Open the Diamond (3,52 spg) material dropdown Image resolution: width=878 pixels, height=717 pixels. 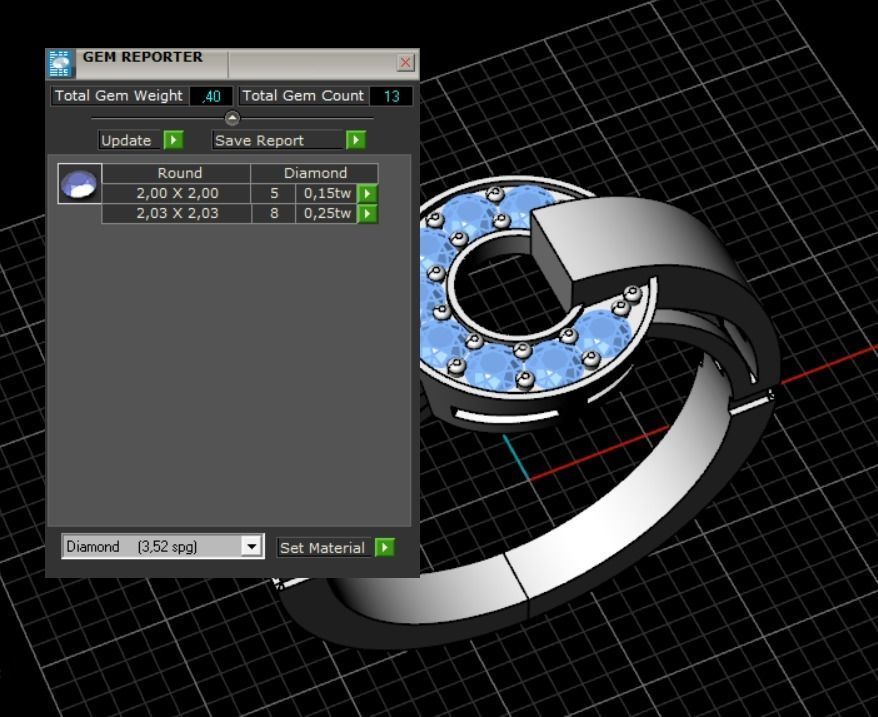click(x=252, y=546)
